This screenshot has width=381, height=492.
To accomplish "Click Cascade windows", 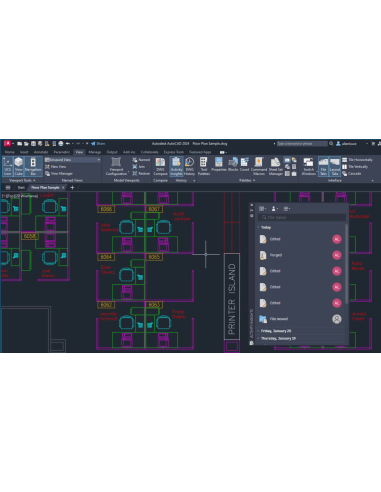I will coord(351,174).
